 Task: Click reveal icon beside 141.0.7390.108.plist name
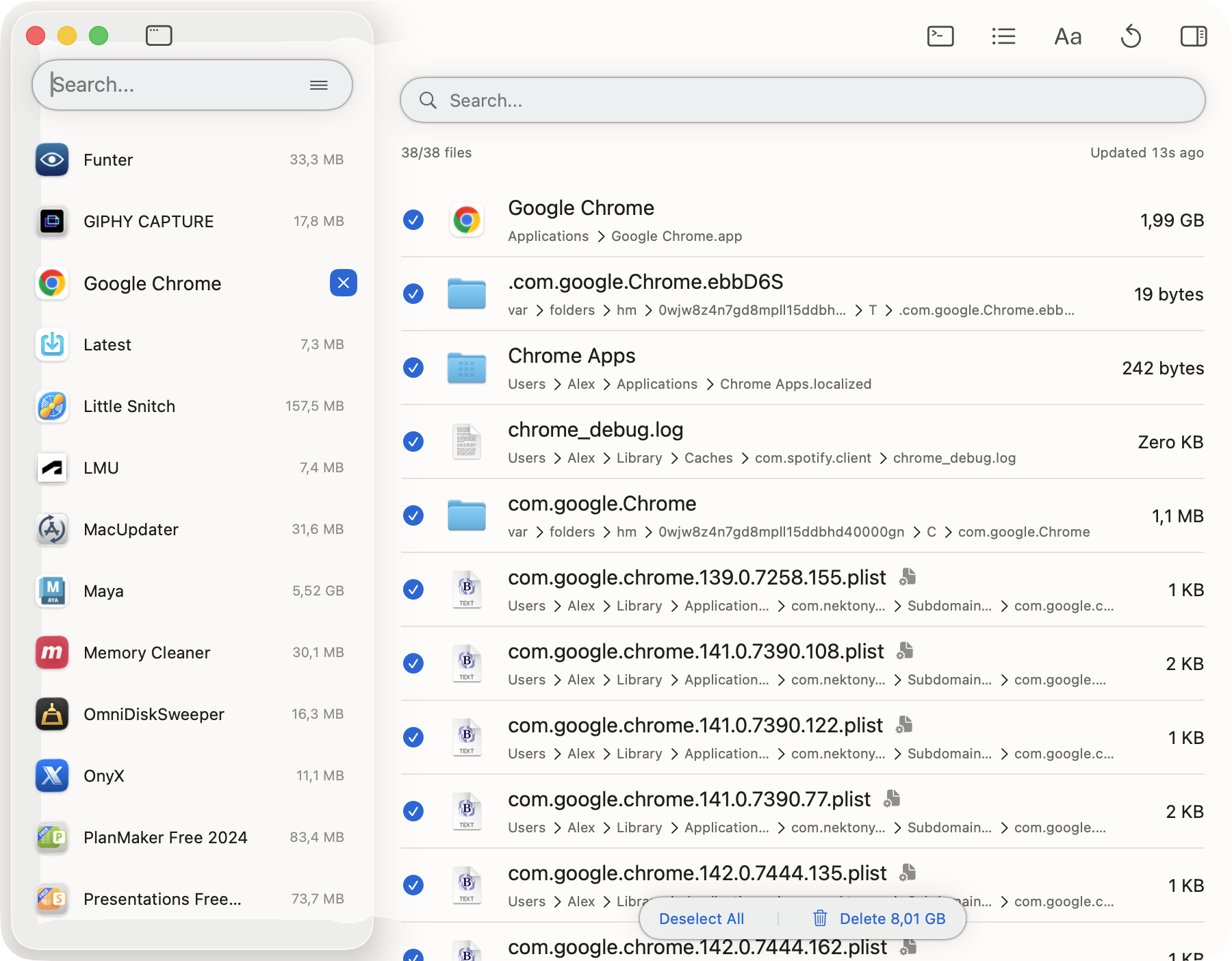click(x=906, y=651)
